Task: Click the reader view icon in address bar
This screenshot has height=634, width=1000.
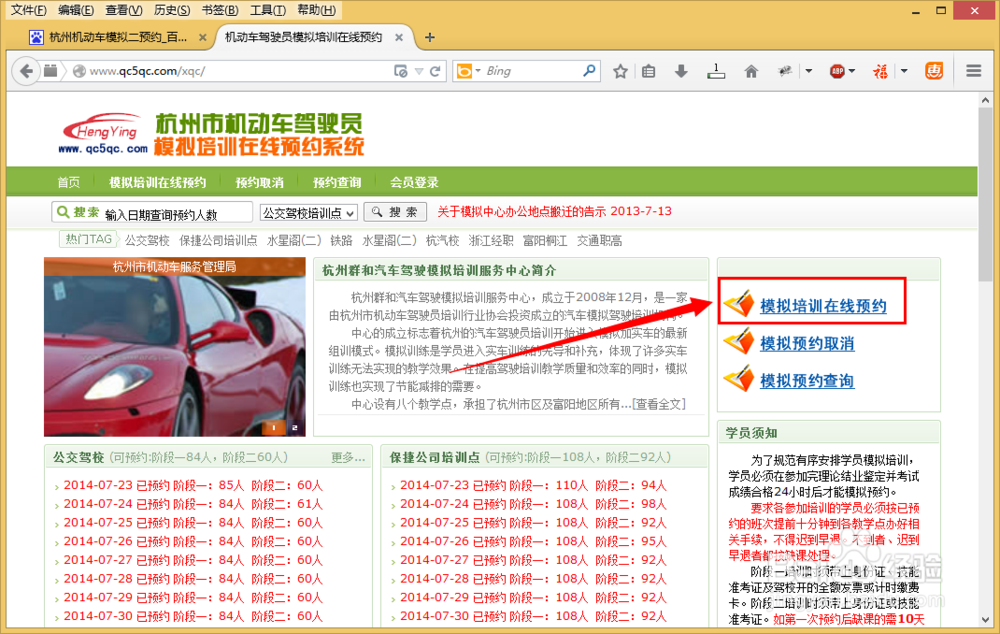Action: click(x=401, y=71)
